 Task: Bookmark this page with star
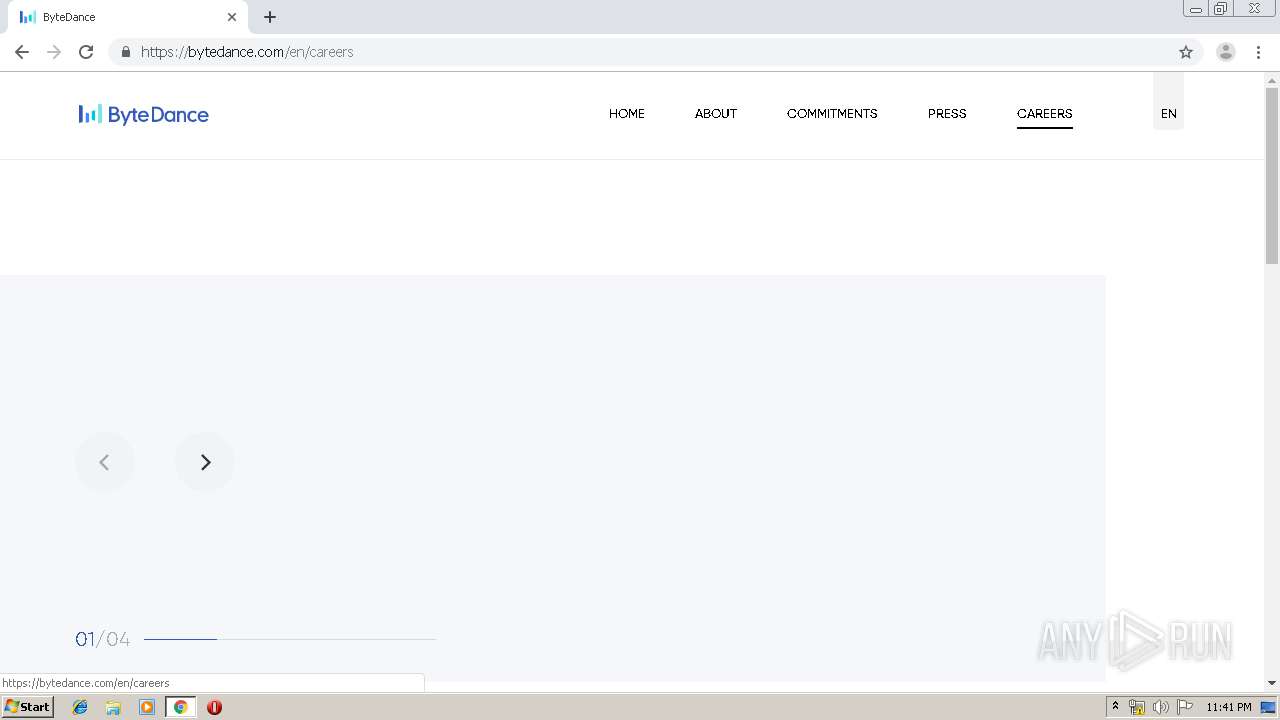1186,52
